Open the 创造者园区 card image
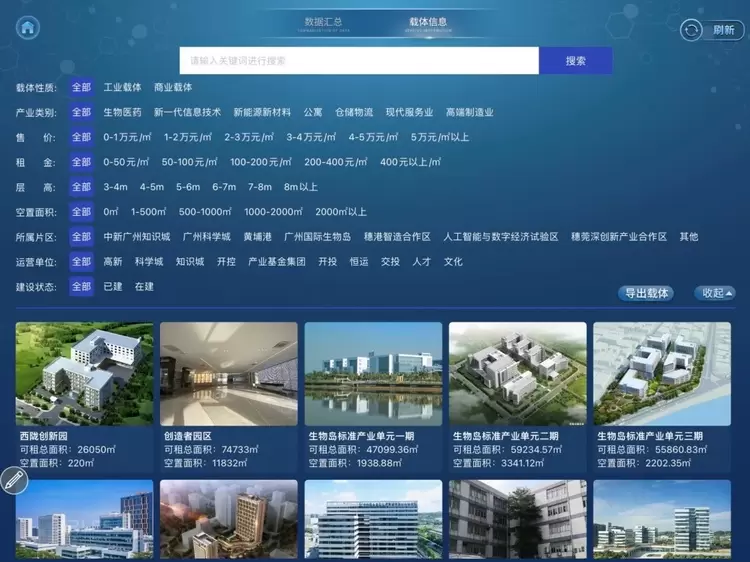This screenshot has height=562, width=750. pyautogui.click(x=229, y=373)
